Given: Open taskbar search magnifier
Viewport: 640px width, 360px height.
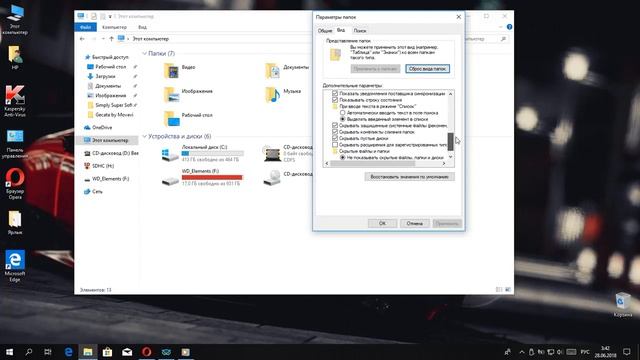Looking at the screenshot, I should [x=29, y=351].
